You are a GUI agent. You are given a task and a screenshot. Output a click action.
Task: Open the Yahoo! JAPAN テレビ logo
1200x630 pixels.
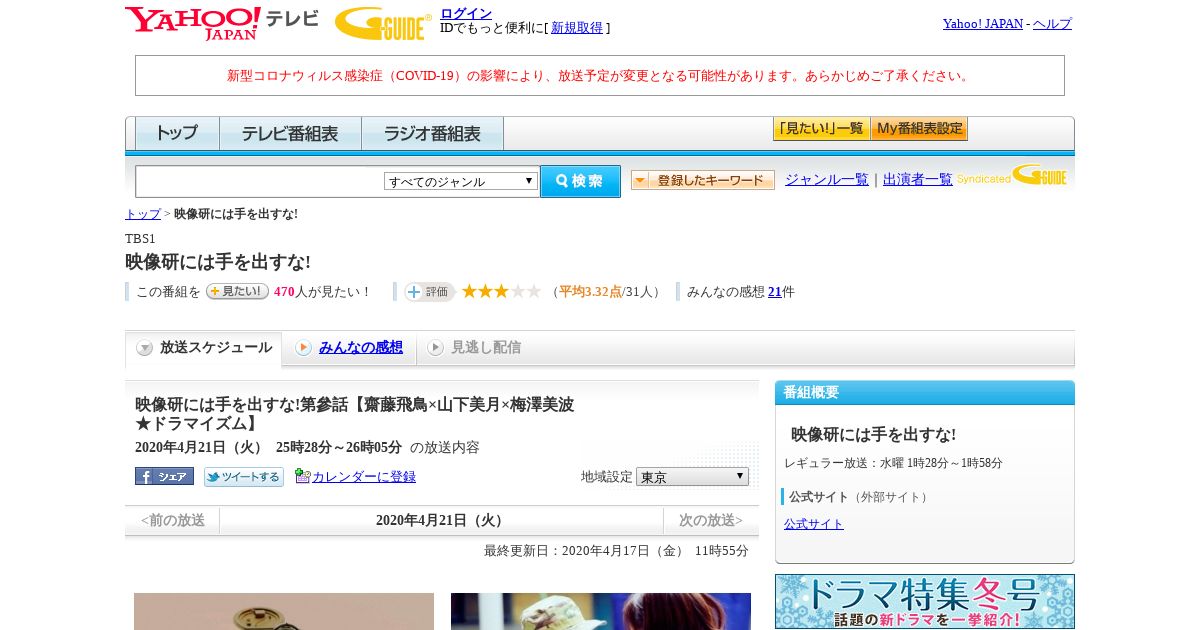pos(221,23)
